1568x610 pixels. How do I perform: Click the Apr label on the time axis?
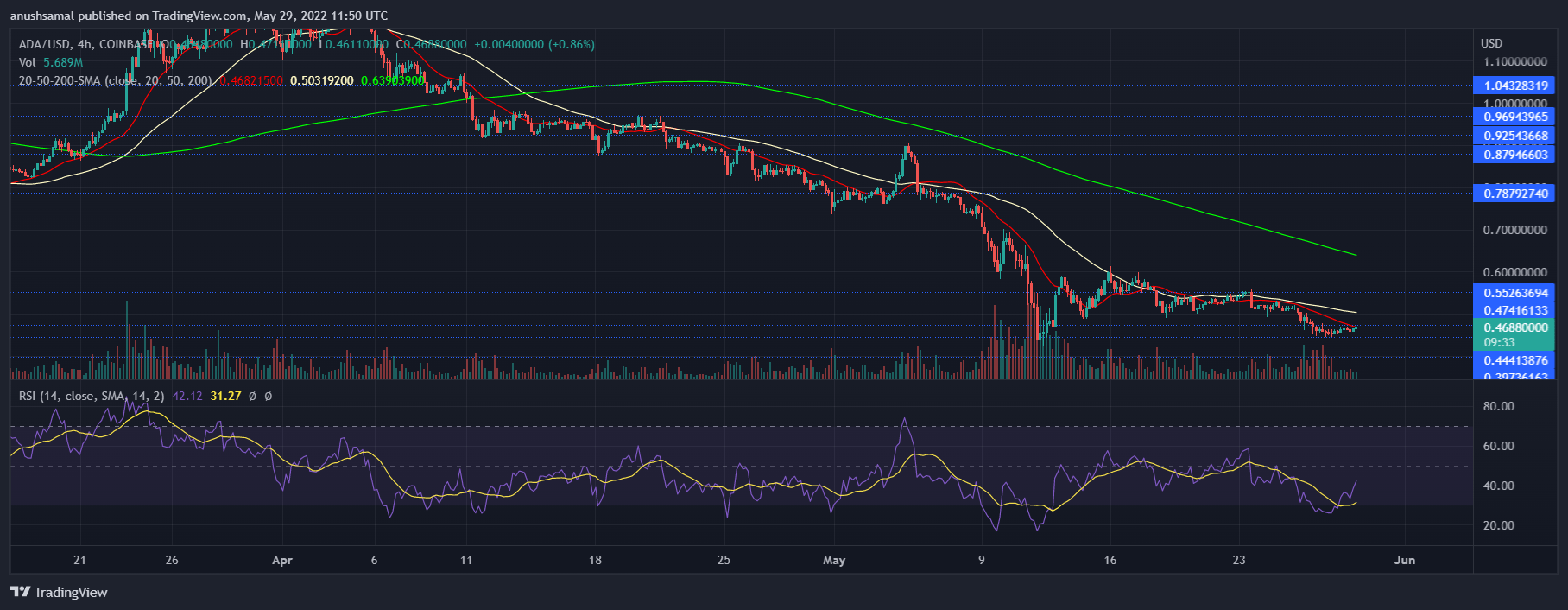(x=282, y=560)
